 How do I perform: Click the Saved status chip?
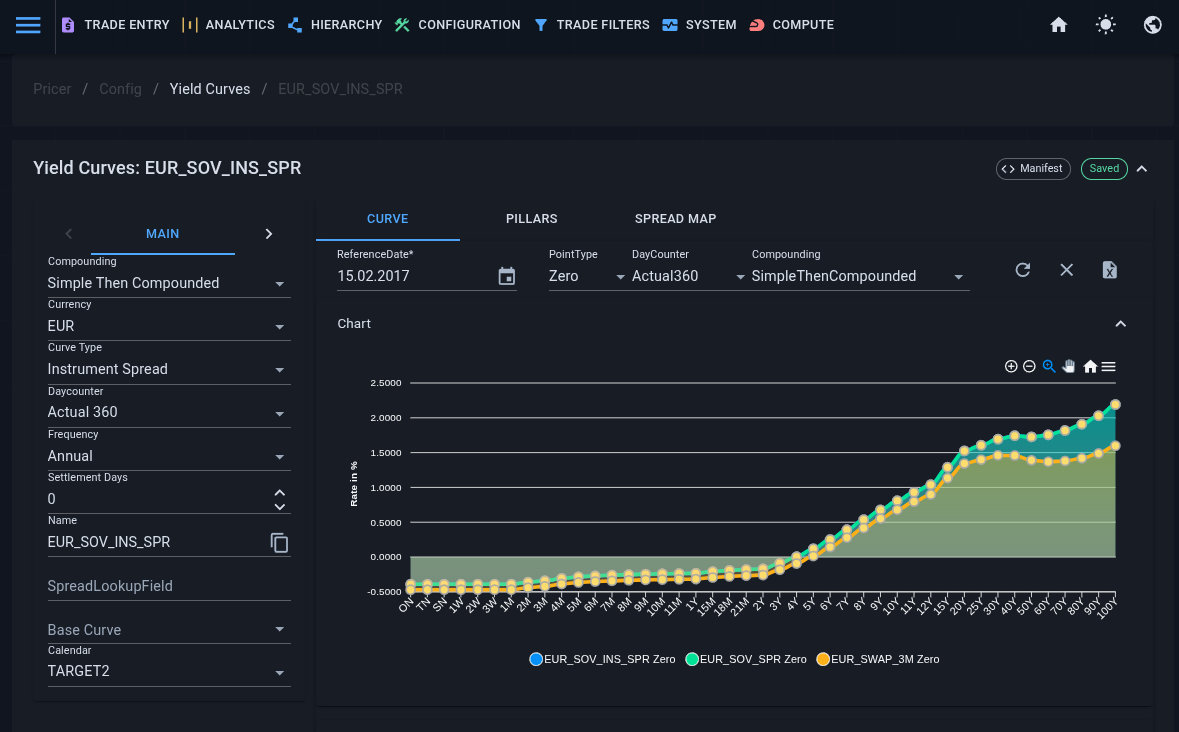click(1104, 168)
